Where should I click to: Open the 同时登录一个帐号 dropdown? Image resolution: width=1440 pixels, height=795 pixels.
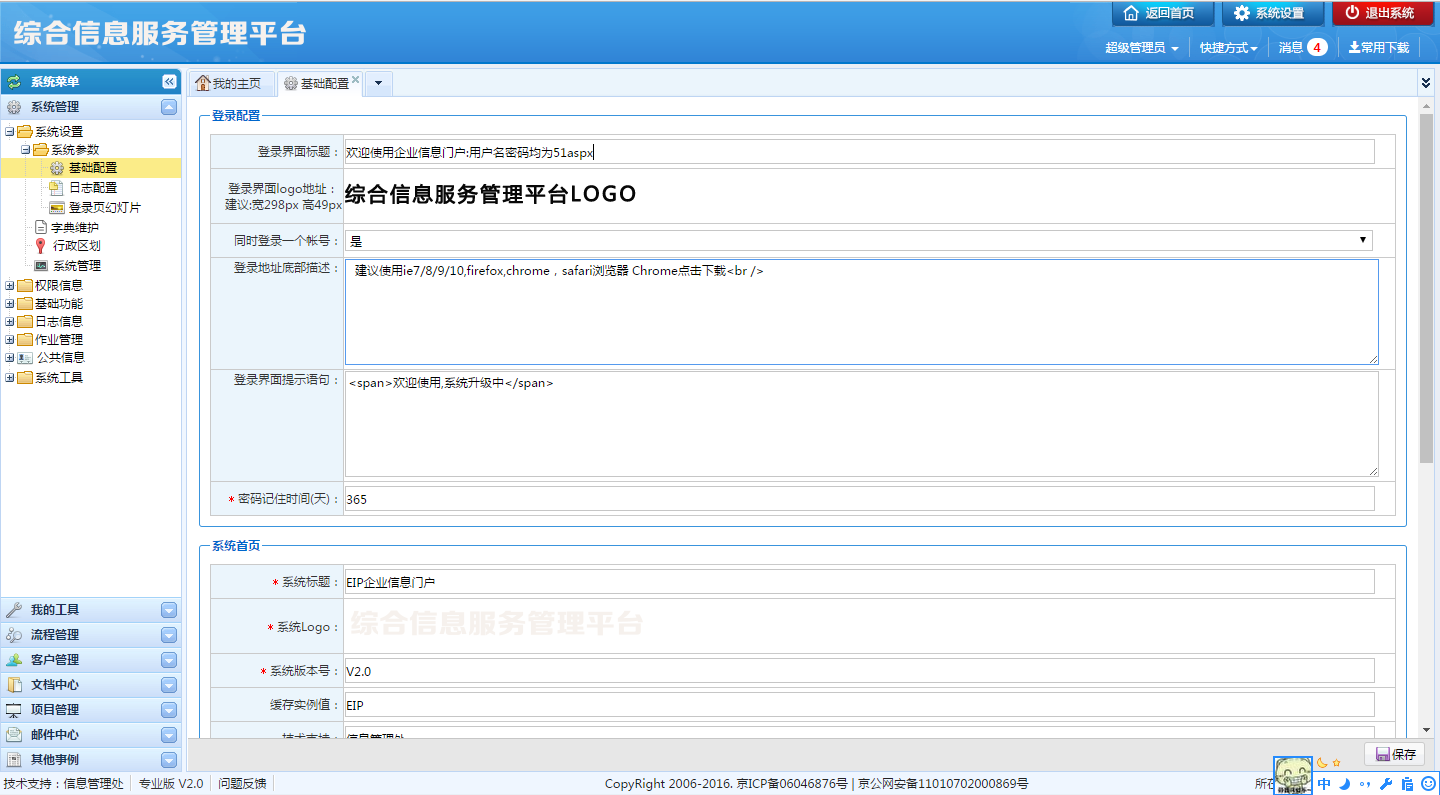point(859,240)
